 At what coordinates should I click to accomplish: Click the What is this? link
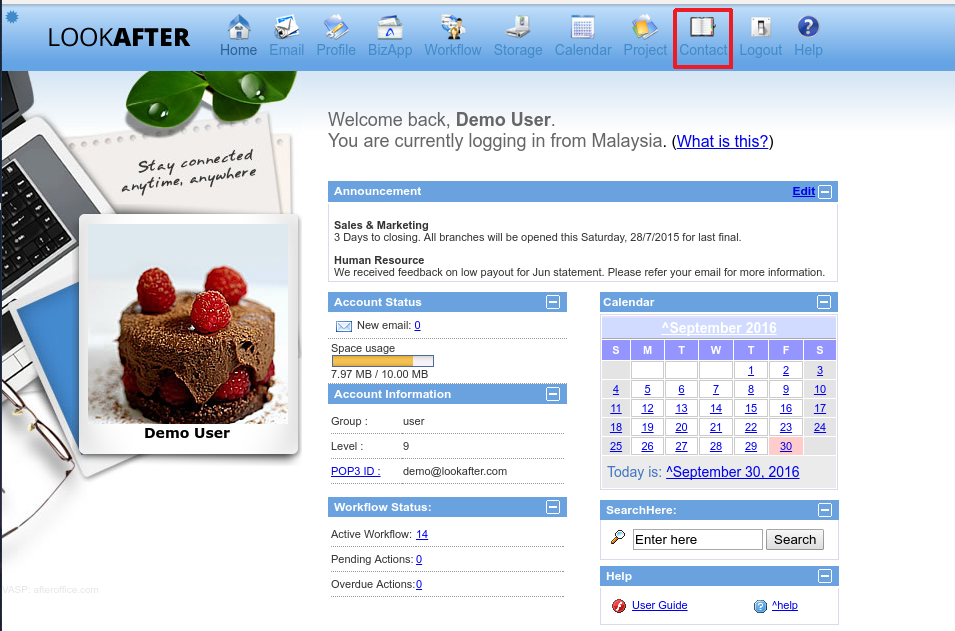pos(723,141)
